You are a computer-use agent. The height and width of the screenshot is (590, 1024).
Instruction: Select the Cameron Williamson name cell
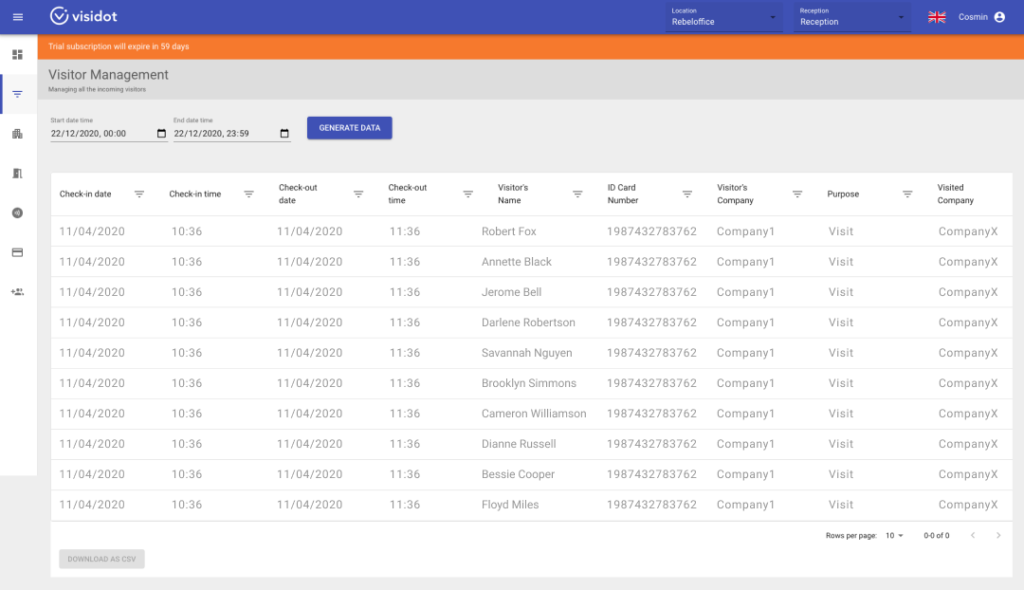point(534,414)
